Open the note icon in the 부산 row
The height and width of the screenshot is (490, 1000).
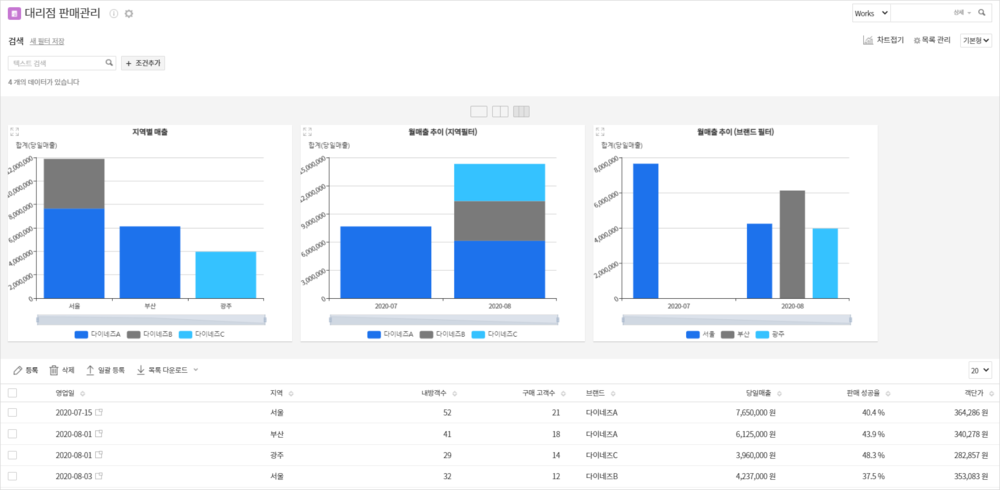99,434
